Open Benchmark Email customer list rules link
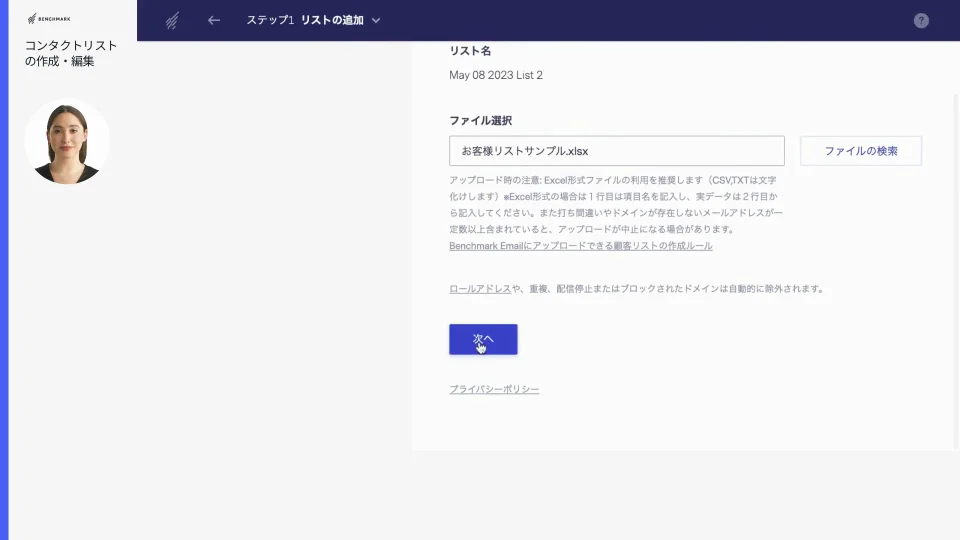The height and width of the screenshot is (540, 960). pyautogui.click(x=580, y=246)
